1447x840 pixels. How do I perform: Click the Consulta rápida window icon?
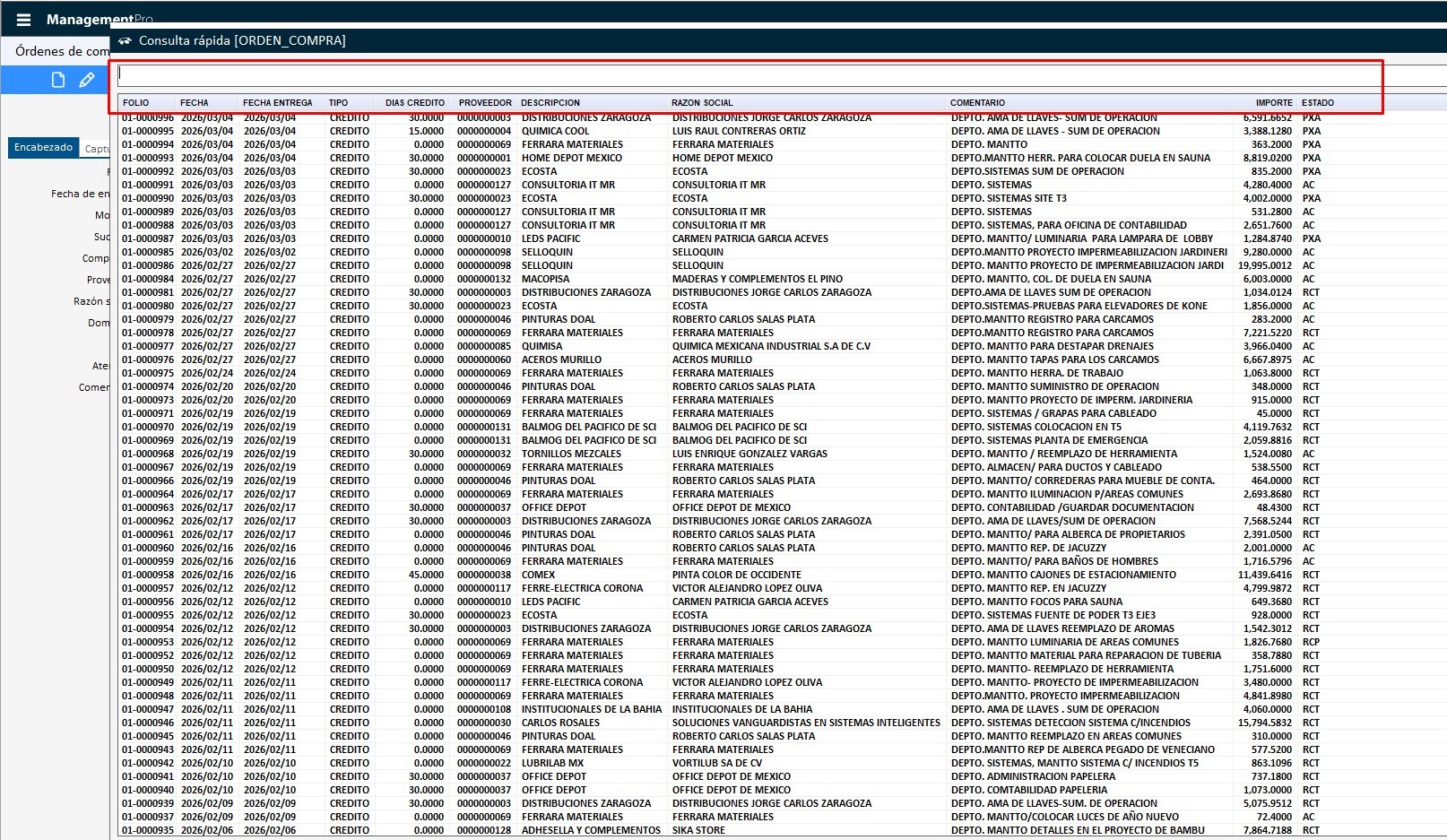pyautogui.click(x=125, y=40)
